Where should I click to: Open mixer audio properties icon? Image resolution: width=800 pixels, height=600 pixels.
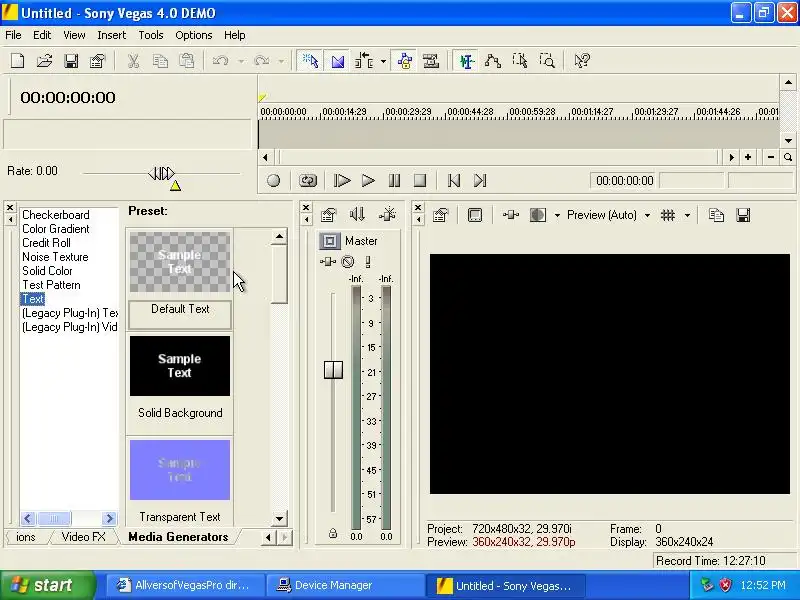pos(329,215)
